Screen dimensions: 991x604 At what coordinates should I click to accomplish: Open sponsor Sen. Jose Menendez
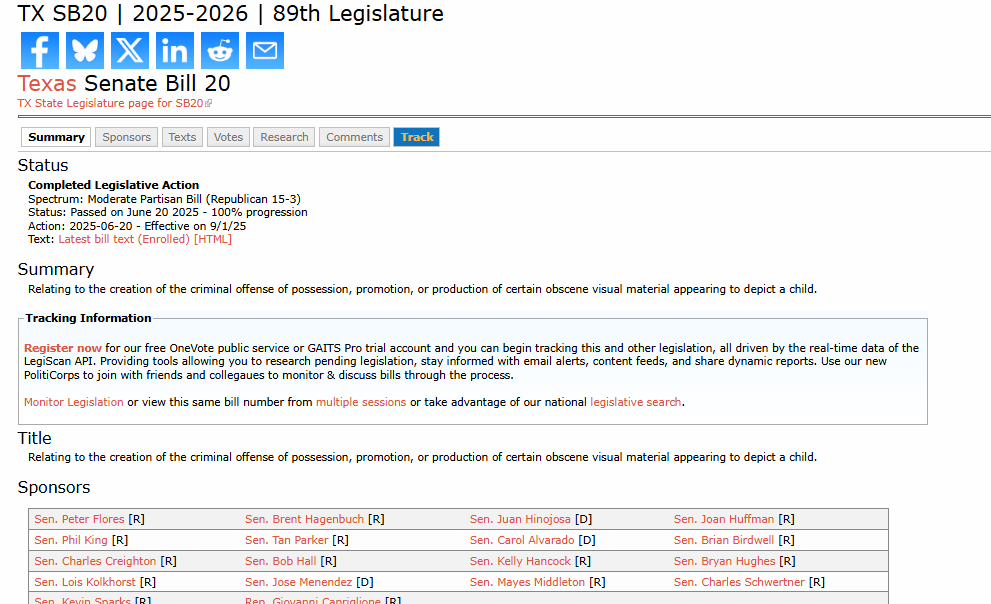tap(298, 582)
